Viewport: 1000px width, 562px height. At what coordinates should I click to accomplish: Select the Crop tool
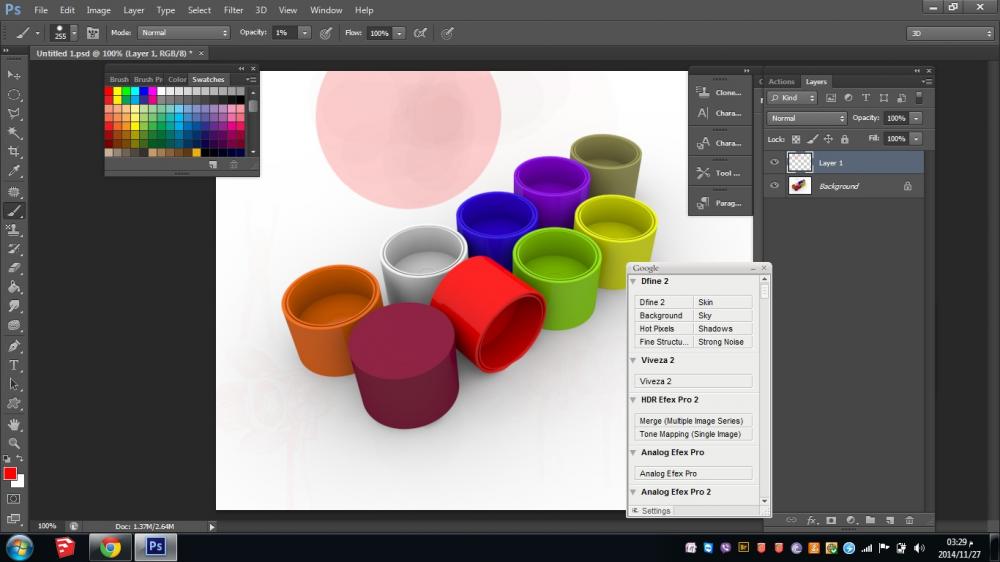pos(14,152)
